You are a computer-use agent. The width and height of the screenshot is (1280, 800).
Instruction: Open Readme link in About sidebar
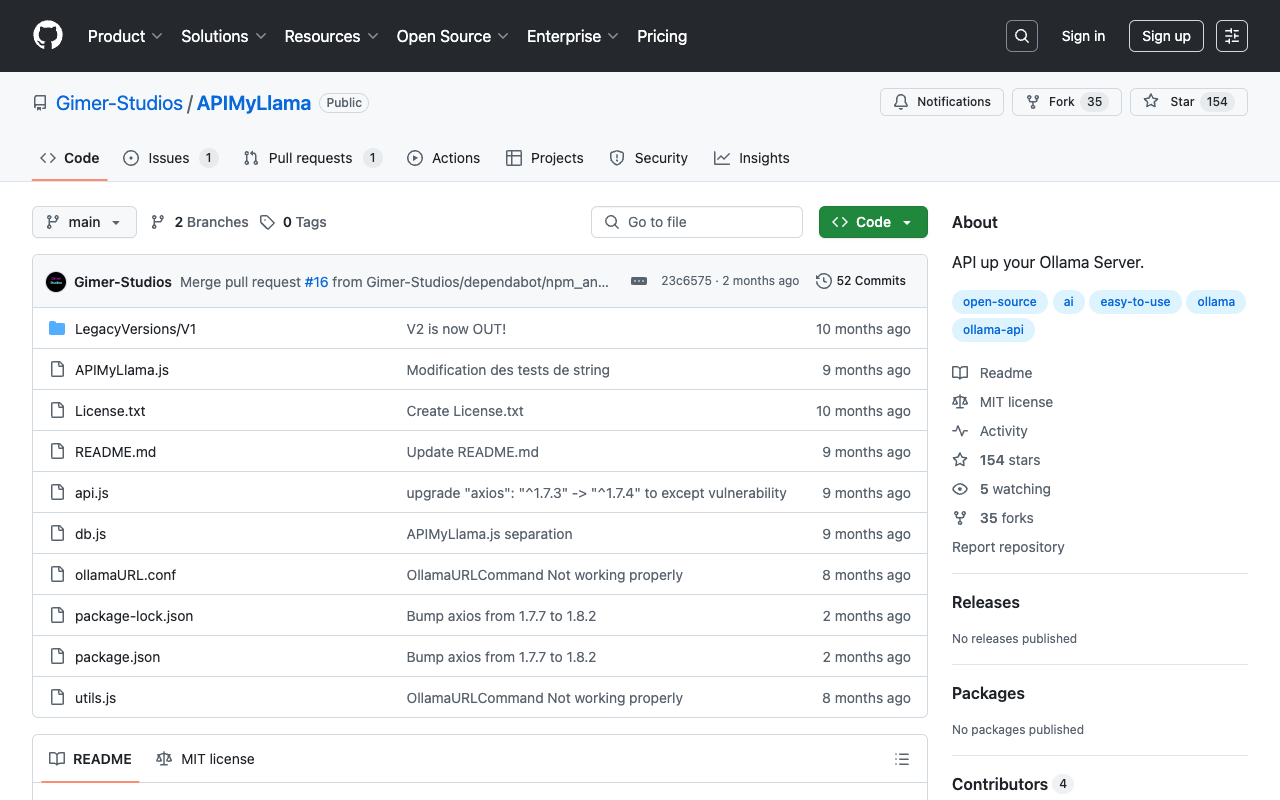click(992, 373)
